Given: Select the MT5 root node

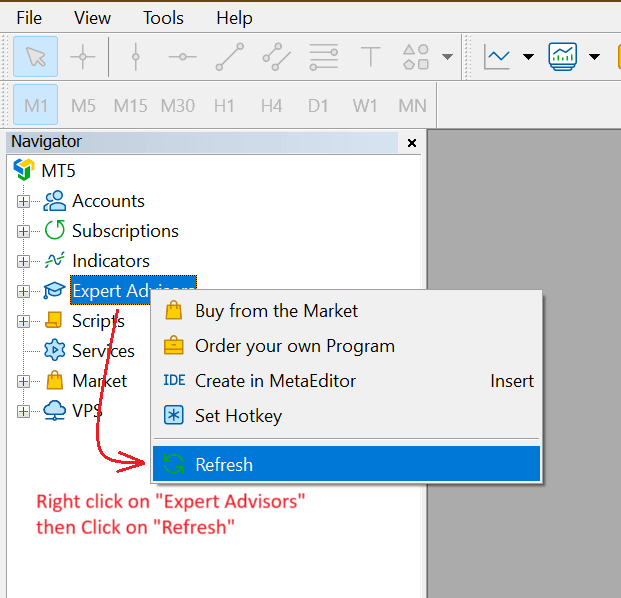Looking at the screenshot, I should tap(58, 171).
